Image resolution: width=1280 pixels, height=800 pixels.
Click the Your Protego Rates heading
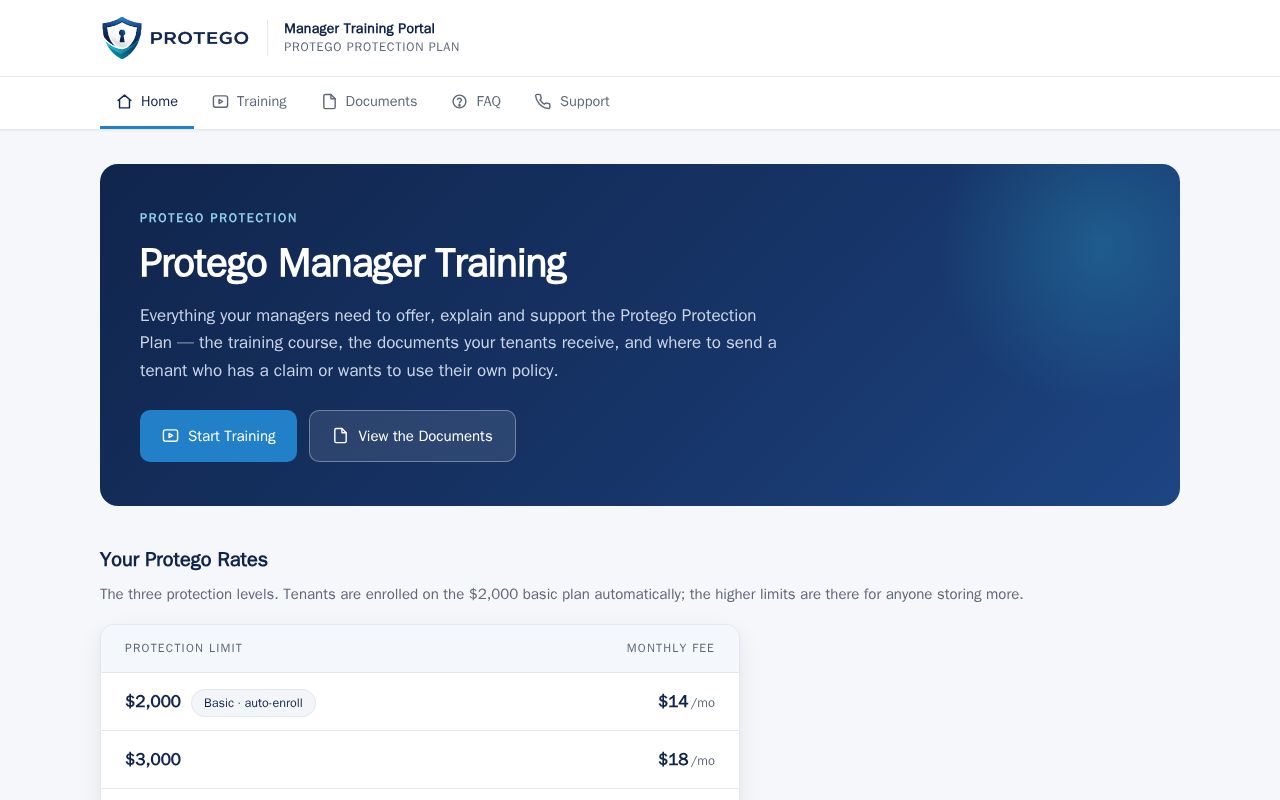point(184,559)
